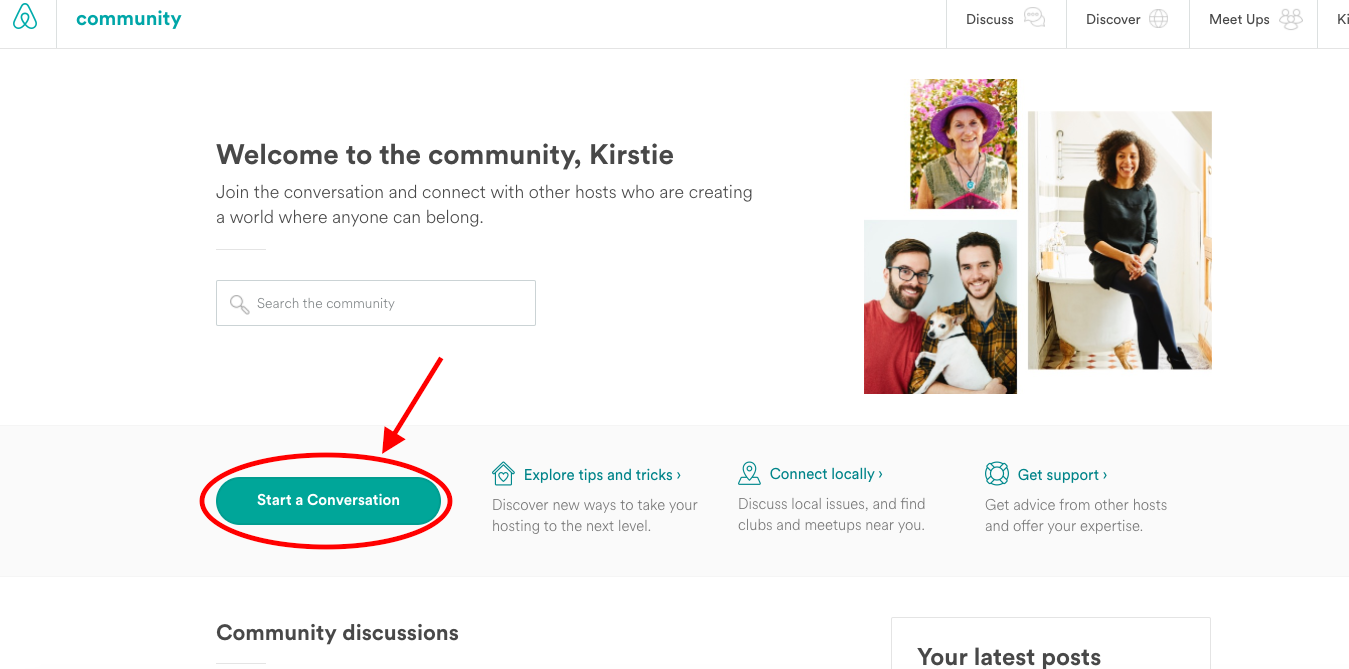The height and width of the screenshot is (669, 1349).
Task: Click the Discuss speech bubble icon
Action: 1033,19
